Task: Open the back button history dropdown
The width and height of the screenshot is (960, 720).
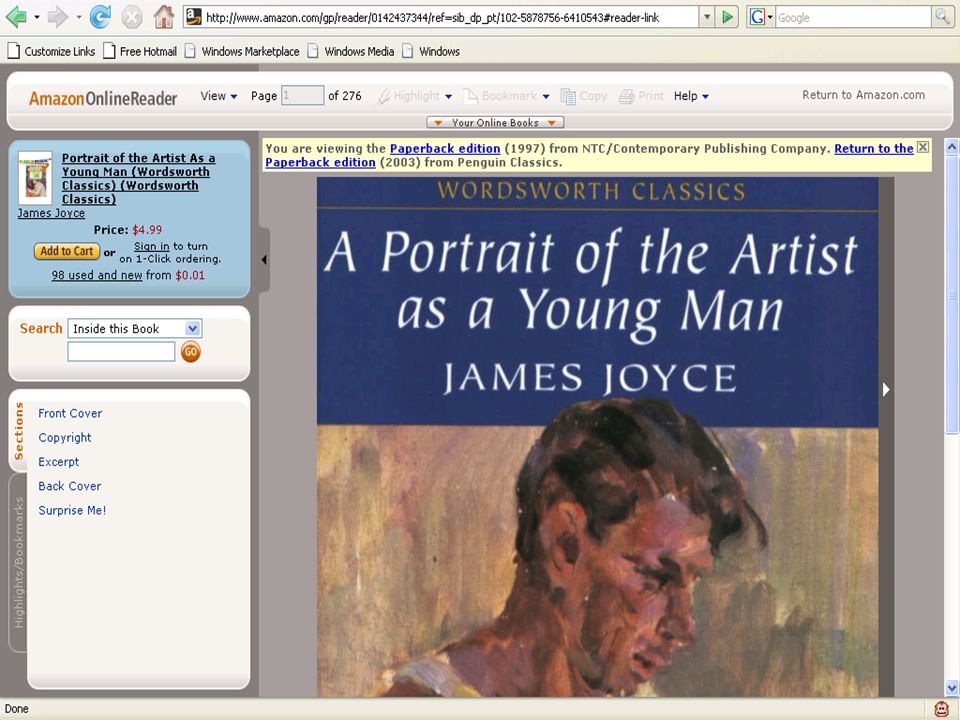Action: [37, 17]
